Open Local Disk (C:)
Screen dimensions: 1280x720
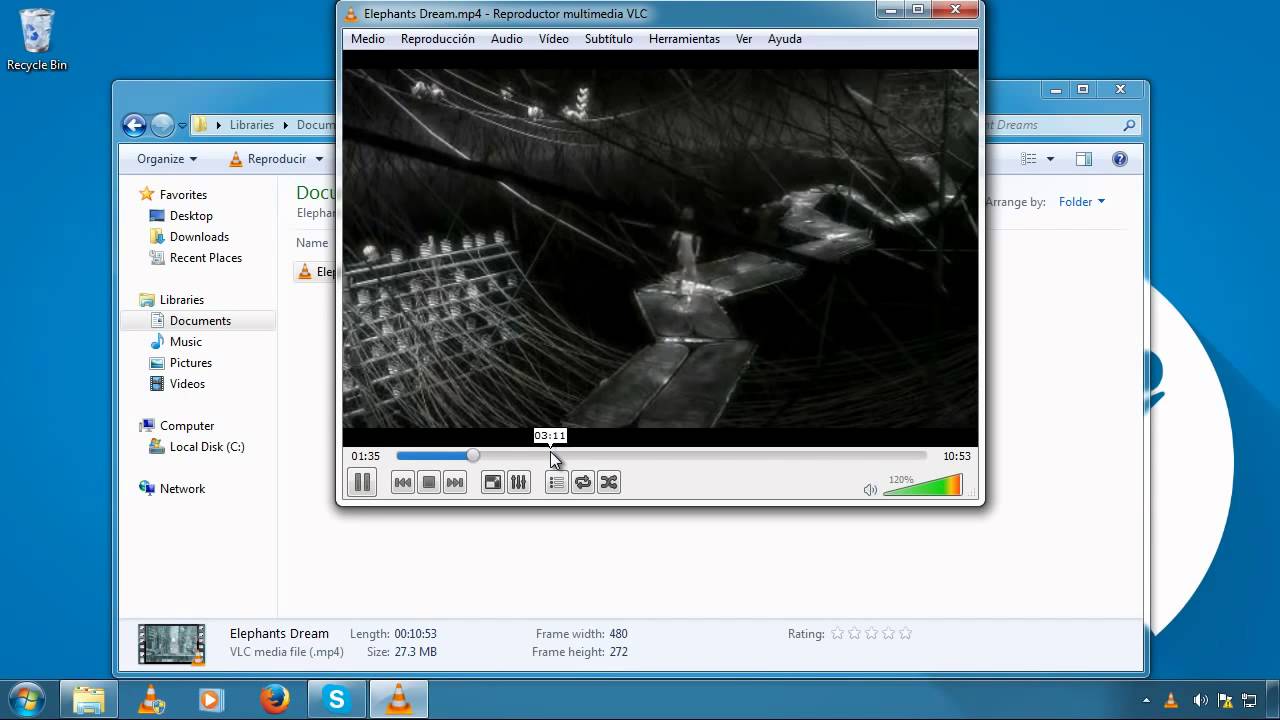pyautogui.click(x=207, y=447)
